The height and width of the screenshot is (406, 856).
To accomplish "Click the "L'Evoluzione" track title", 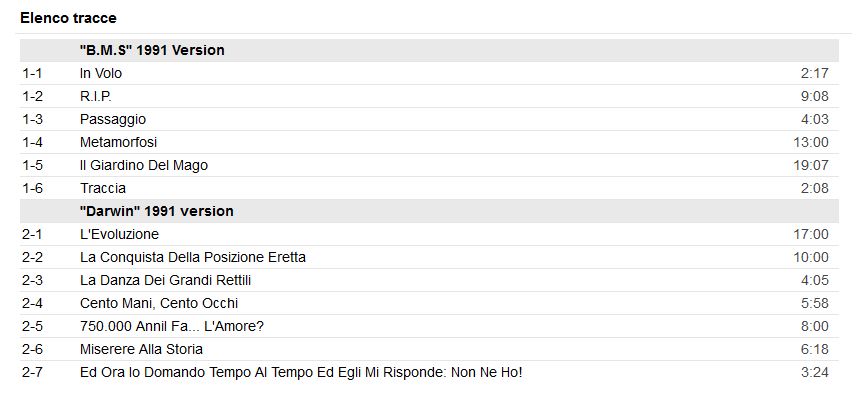I will [119, 234].
